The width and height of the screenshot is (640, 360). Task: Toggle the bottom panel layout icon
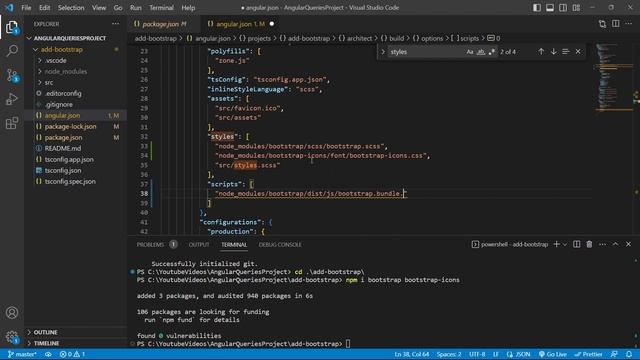(550, 8)
